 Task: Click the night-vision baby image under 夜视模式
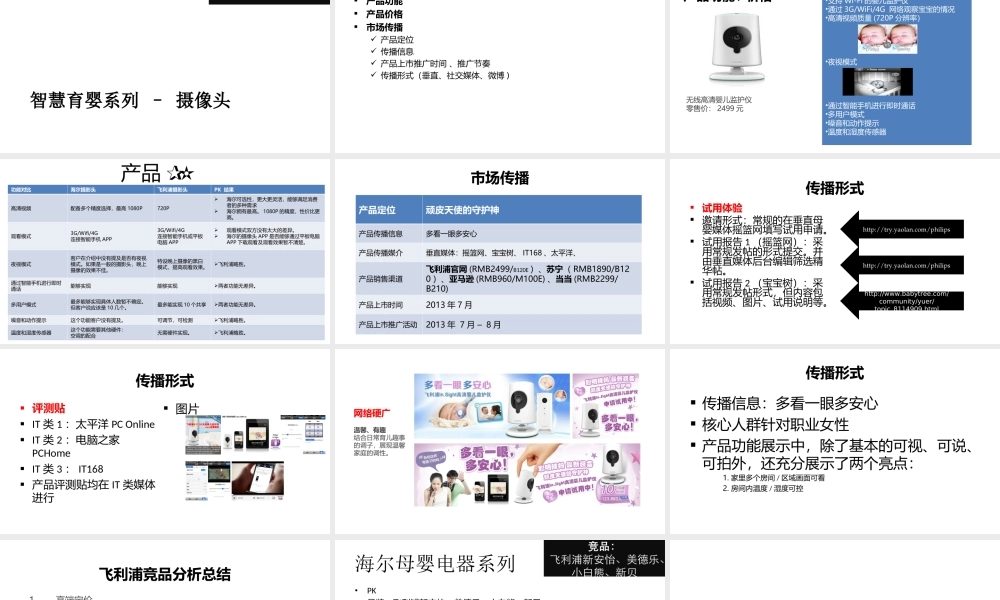[x=878, y=82]
